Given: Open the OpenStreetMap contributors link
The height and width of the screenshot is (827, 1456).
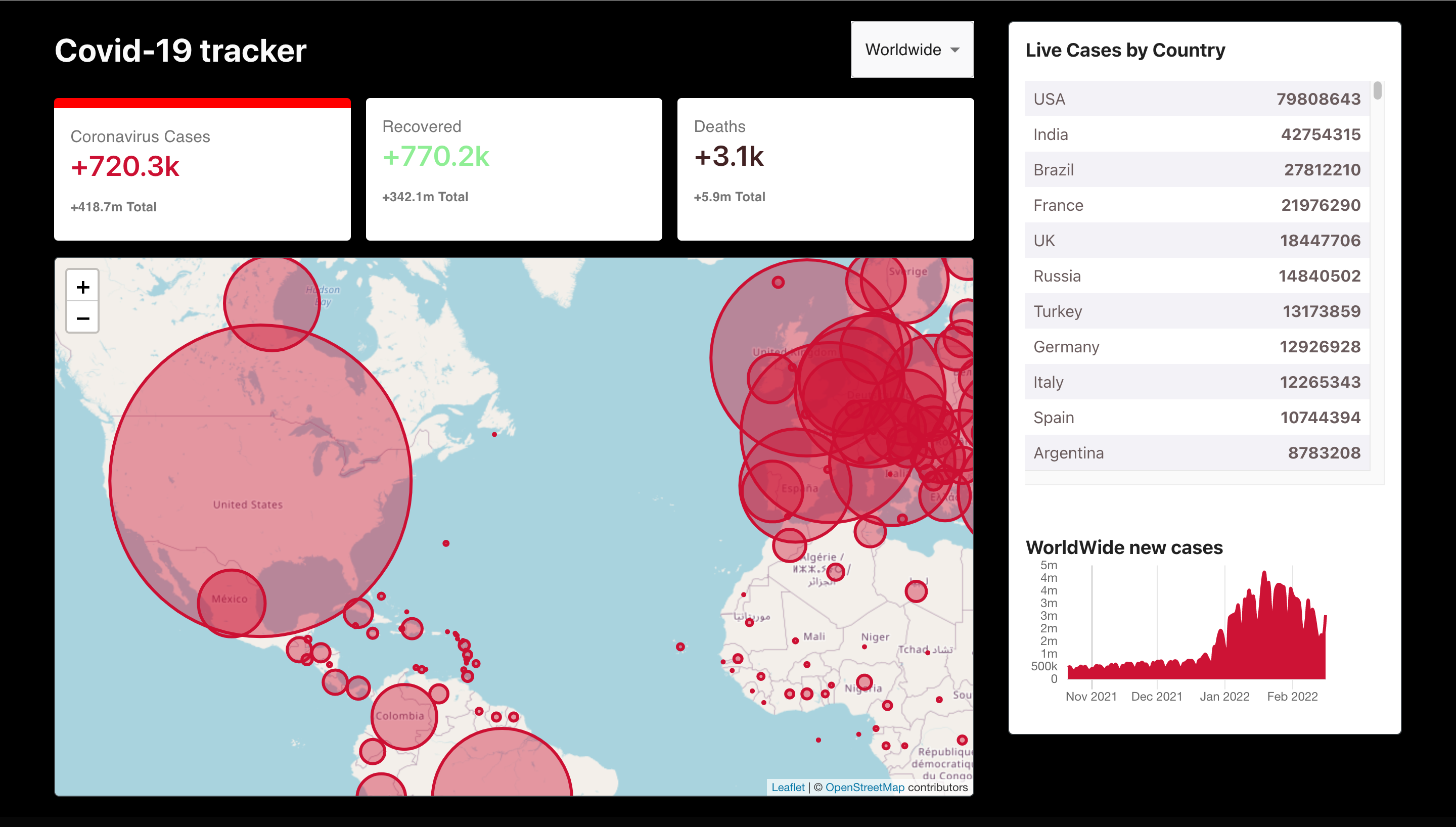Looking at the screenshot, I should click(x=864, y=787).
